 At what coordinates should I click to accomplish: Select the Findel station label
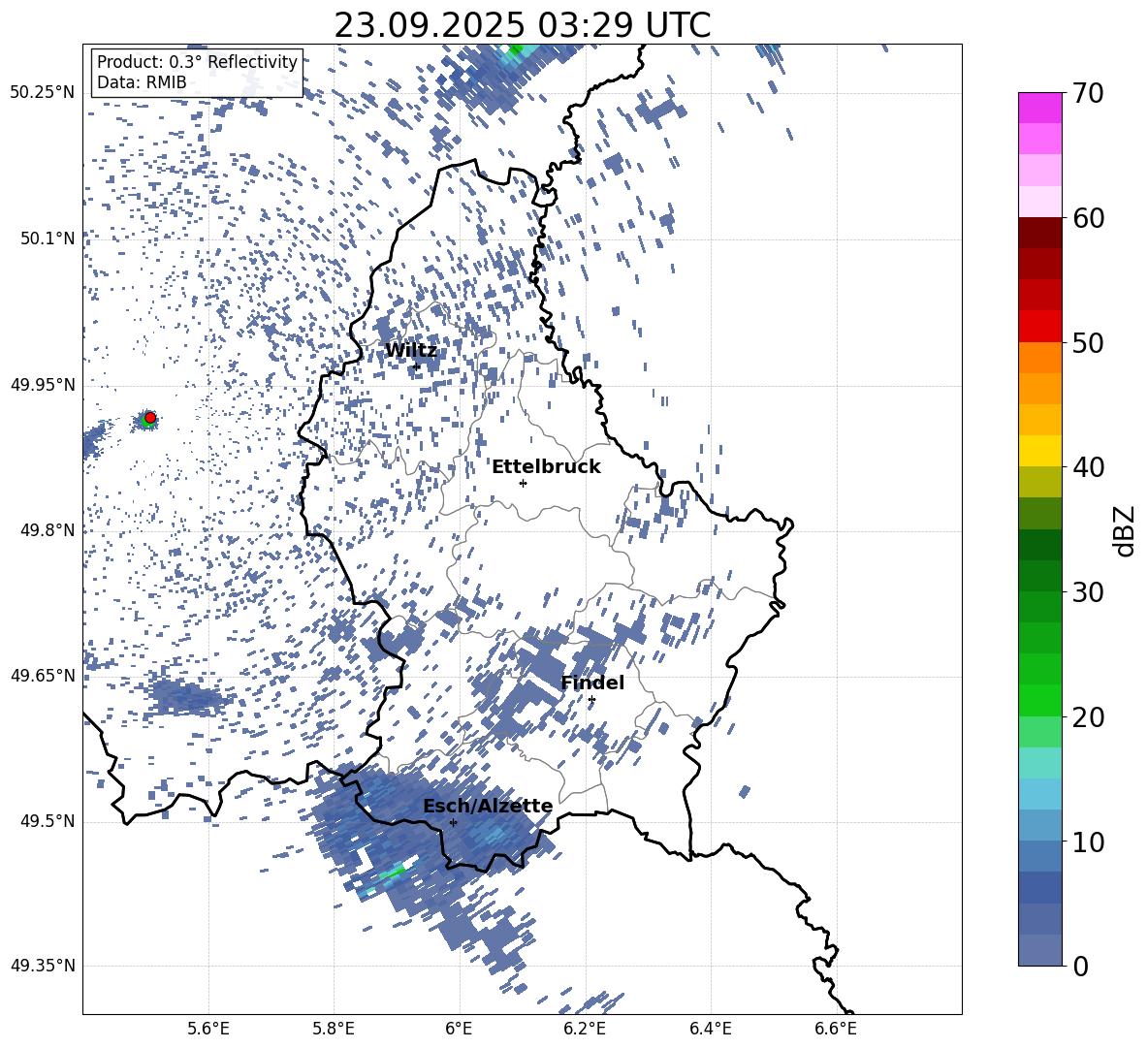point(592,683)
